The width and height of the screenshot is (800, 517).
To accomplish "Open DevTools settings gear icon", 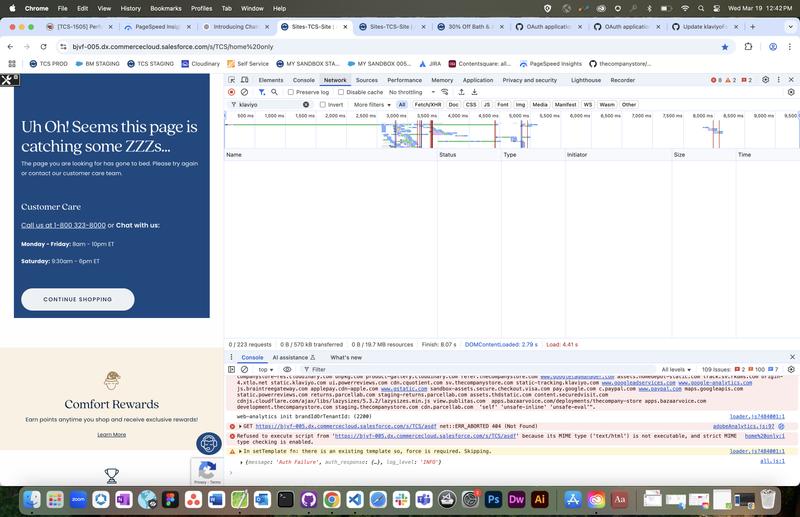I will [x=766, y=80].
